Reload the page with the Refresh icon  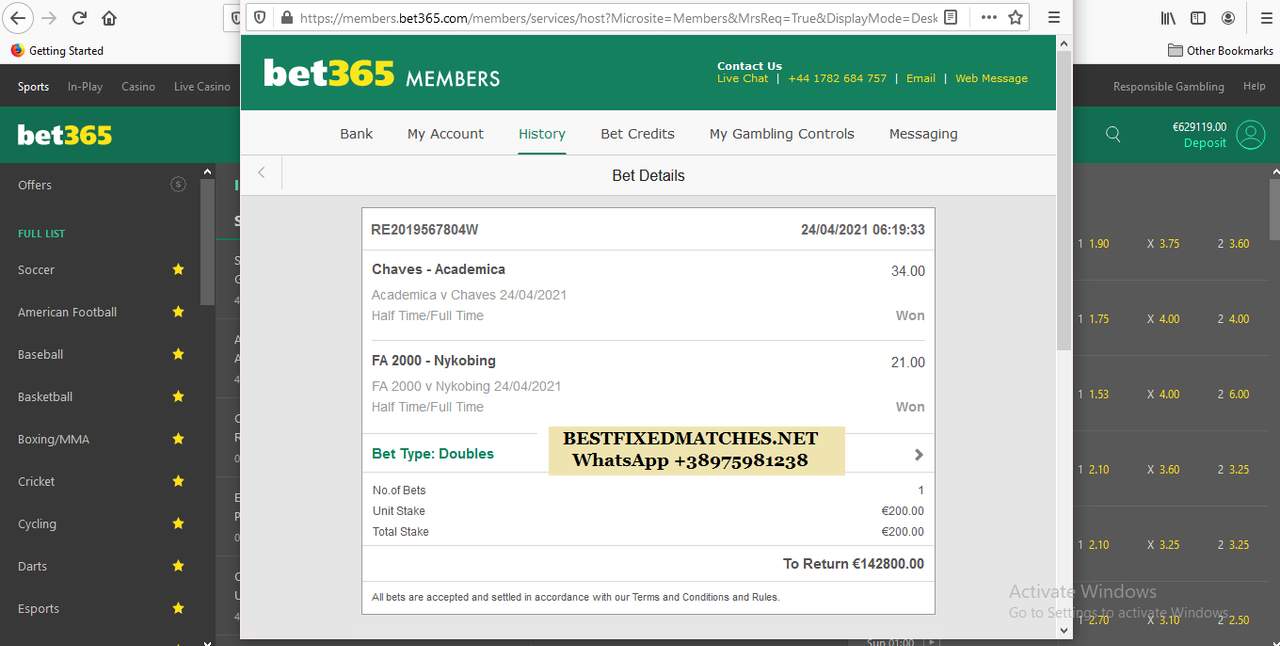[x=80, y=18]
